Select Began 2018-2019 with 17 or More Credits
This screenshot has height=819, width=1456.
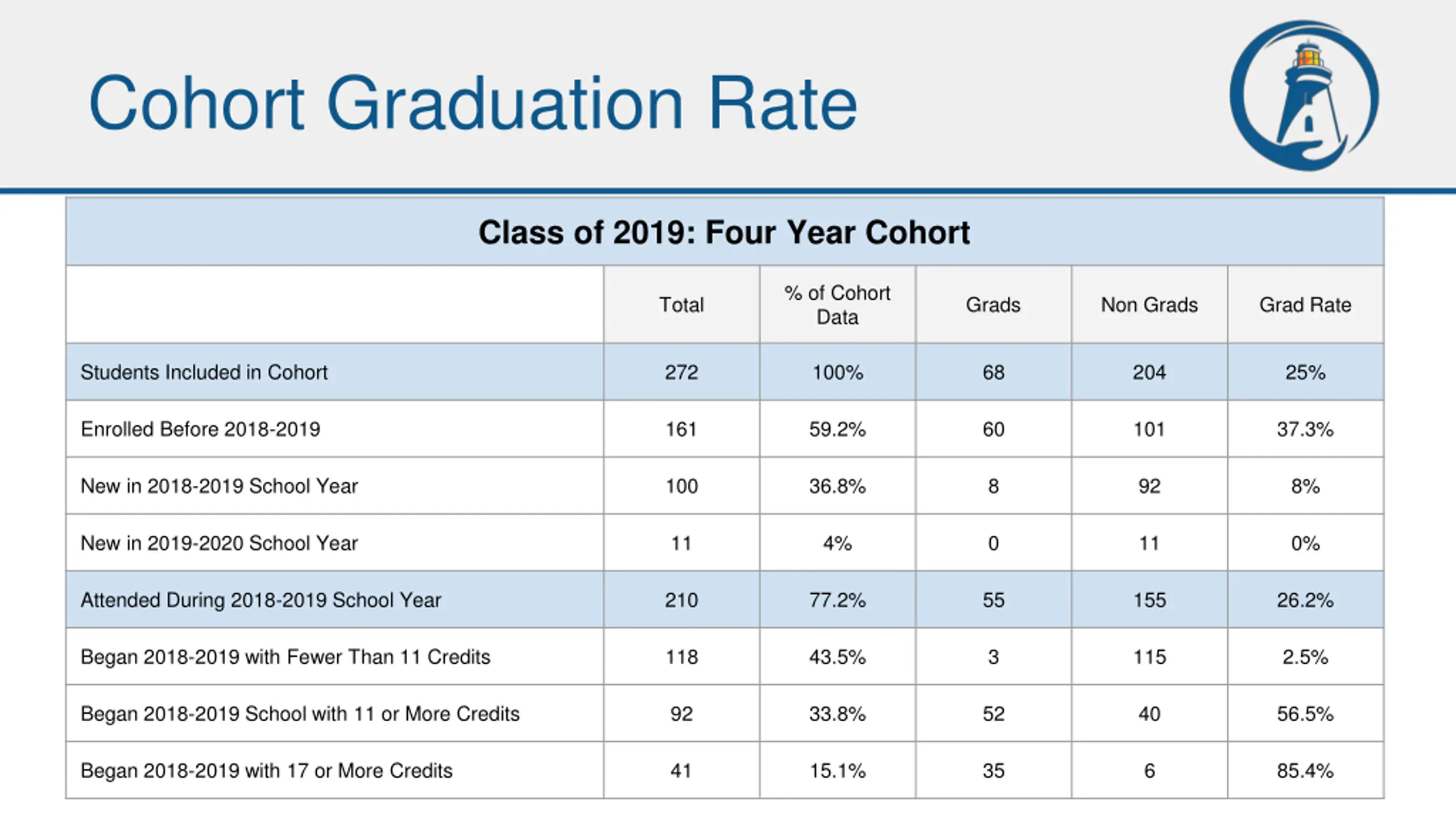(266, 771)
